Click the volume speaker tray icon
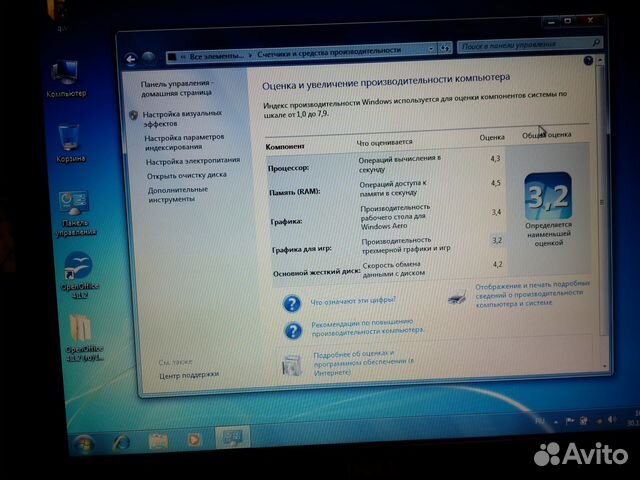The width and height of the screenshot is (640, 480). pyautogui.click(x=611, y=420)
